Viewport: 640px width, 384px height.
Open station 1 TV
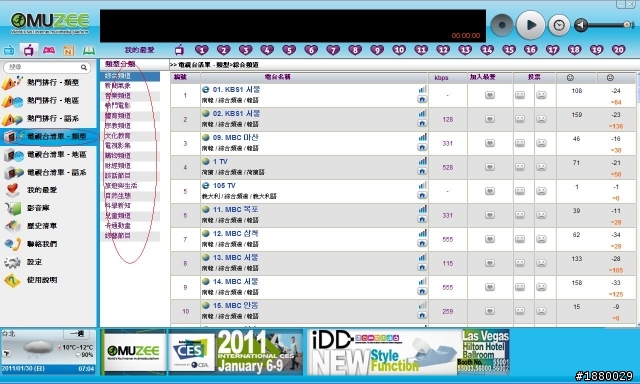click(220, 162)
